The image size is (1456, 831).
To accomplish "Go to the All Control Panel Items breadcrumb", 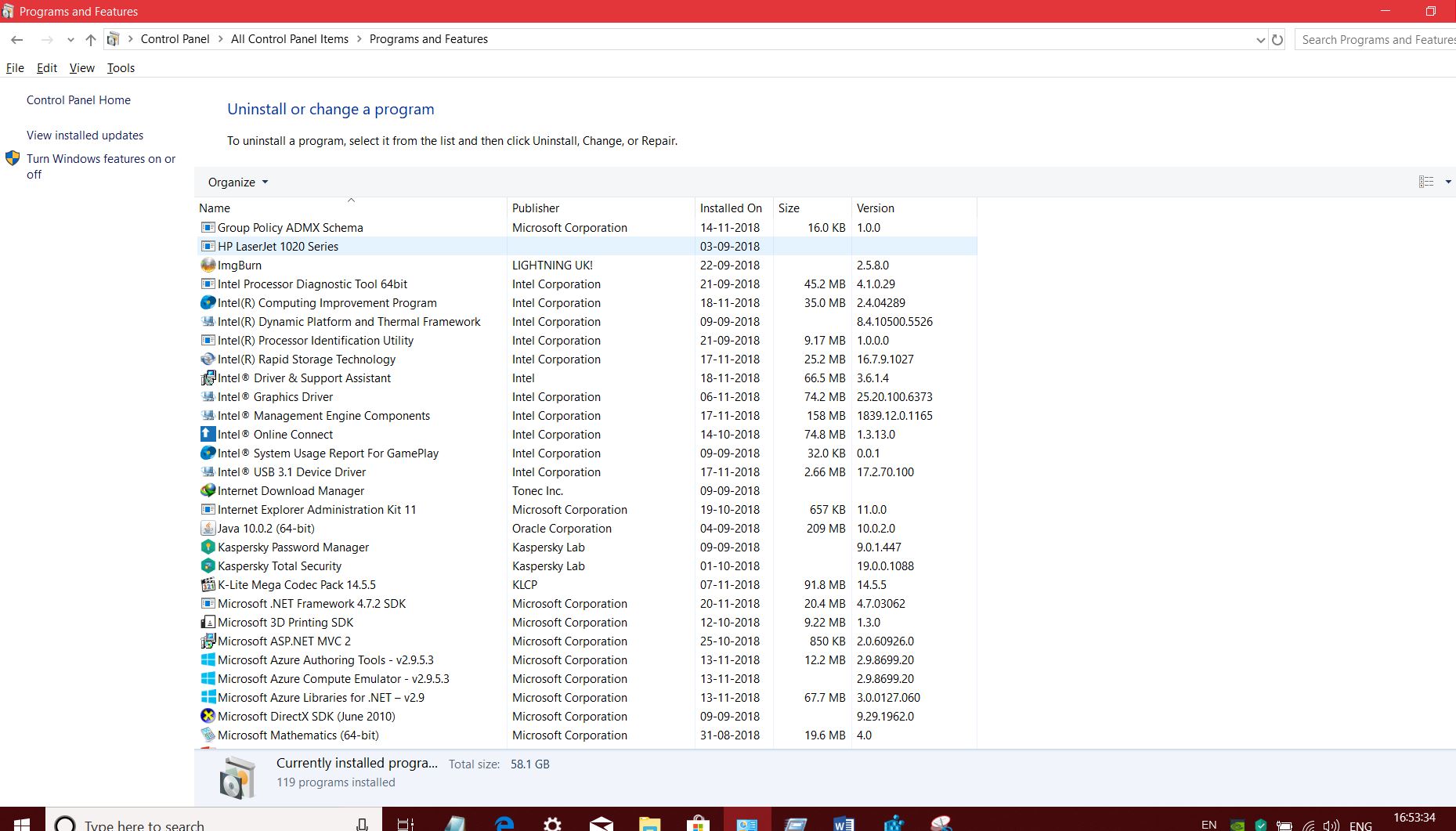I will click(x=290, y=39).
